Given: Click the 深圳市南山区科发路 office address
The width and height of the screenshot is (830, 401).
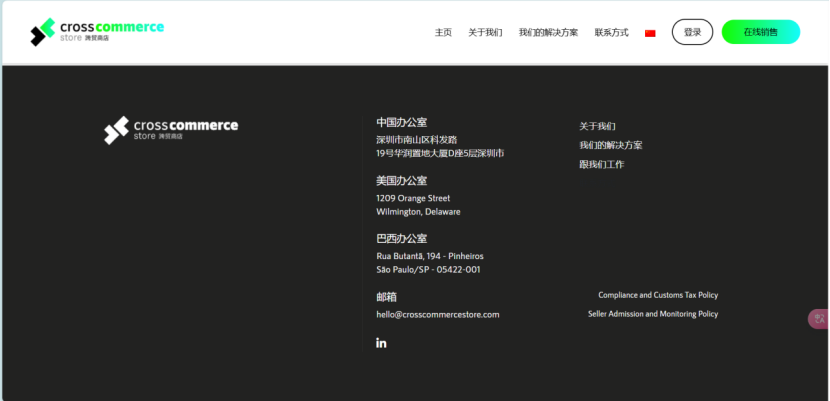Looking at the screenshot, I should click(416, 140).
